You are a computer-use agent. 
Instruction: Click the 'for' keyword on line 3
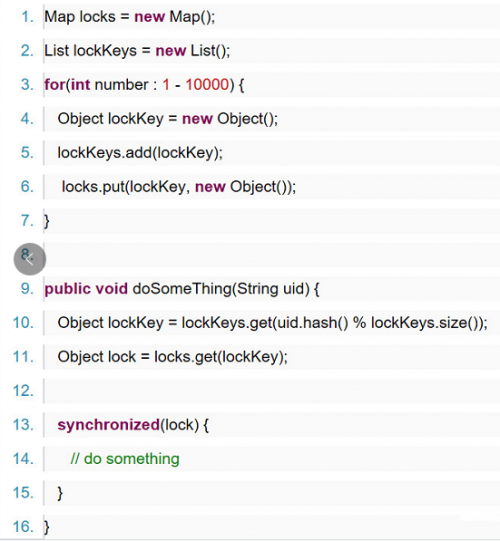[x=55, y=85]
